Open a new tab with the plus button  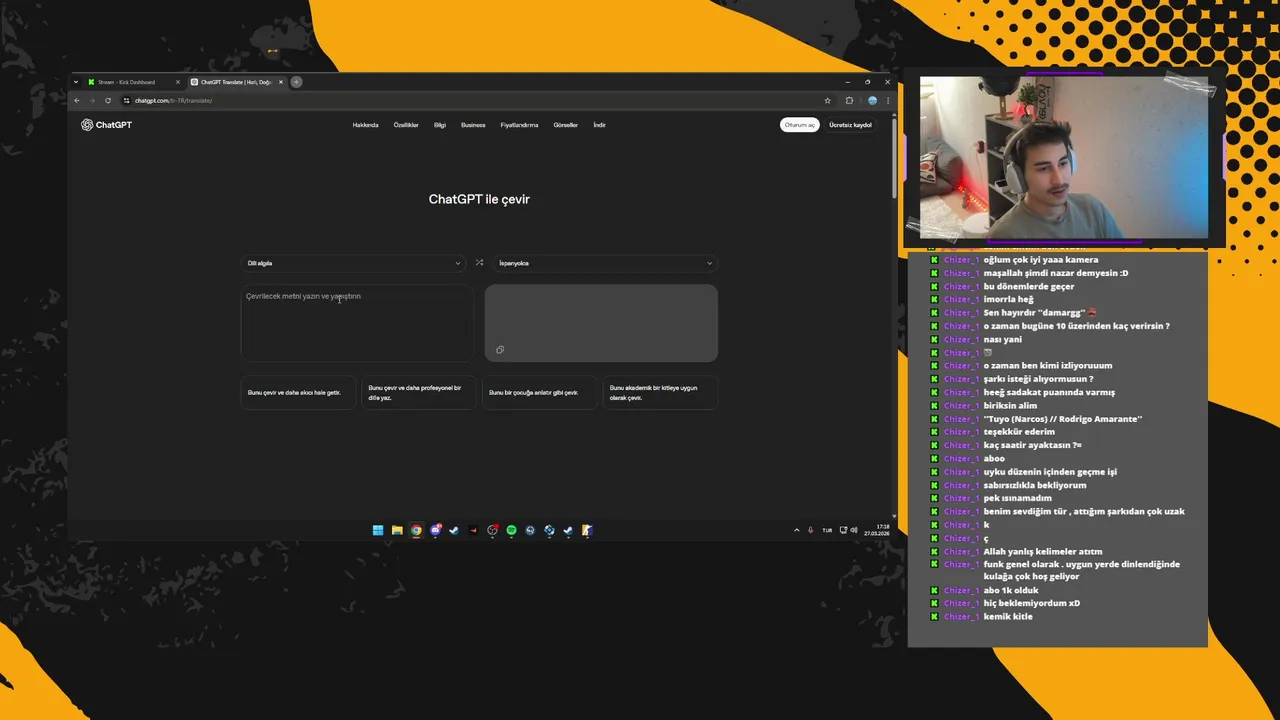tap(296, 82)
